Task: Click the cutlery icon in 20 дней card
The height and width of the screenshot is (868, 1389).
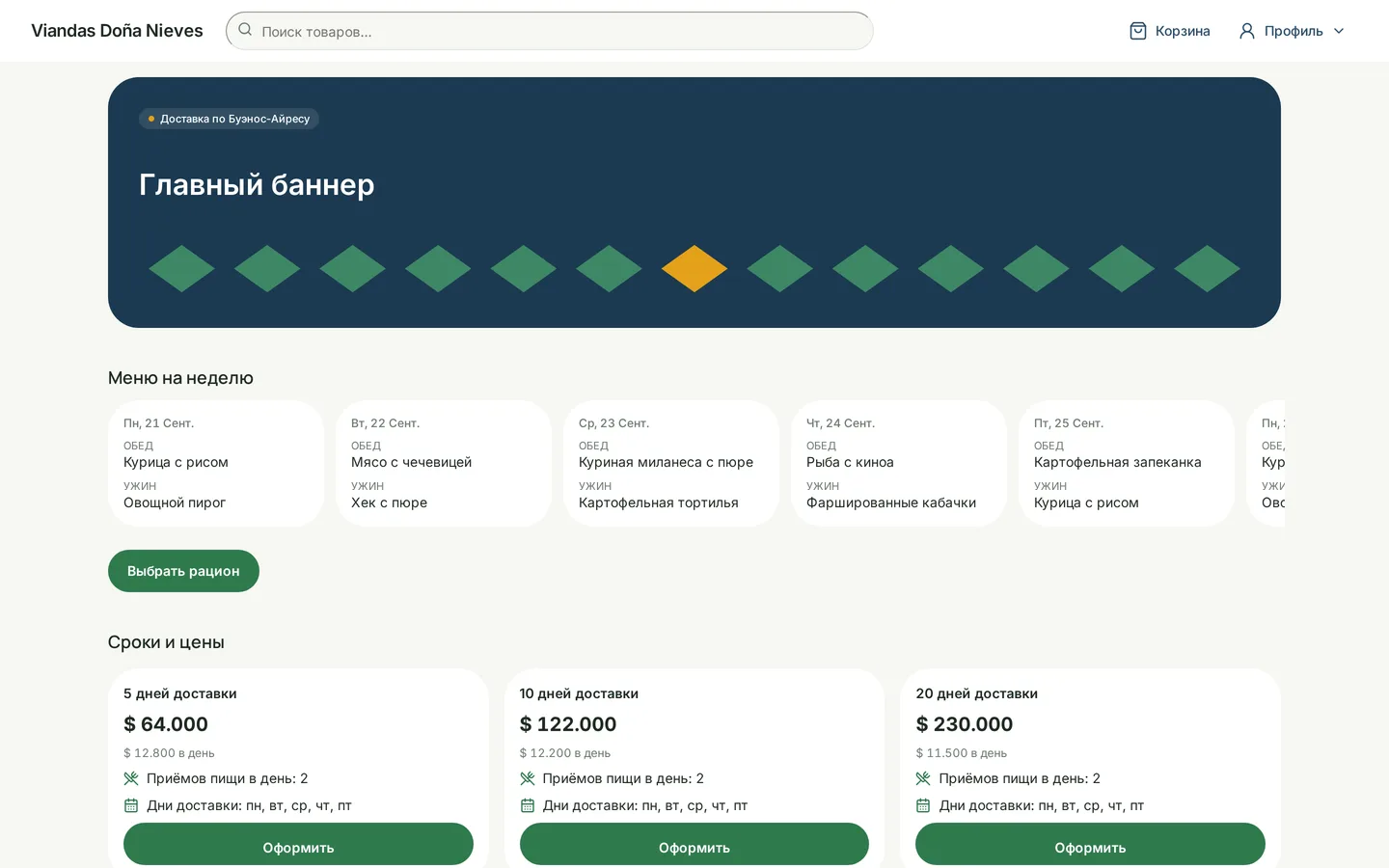Action: tap(923, 778)
